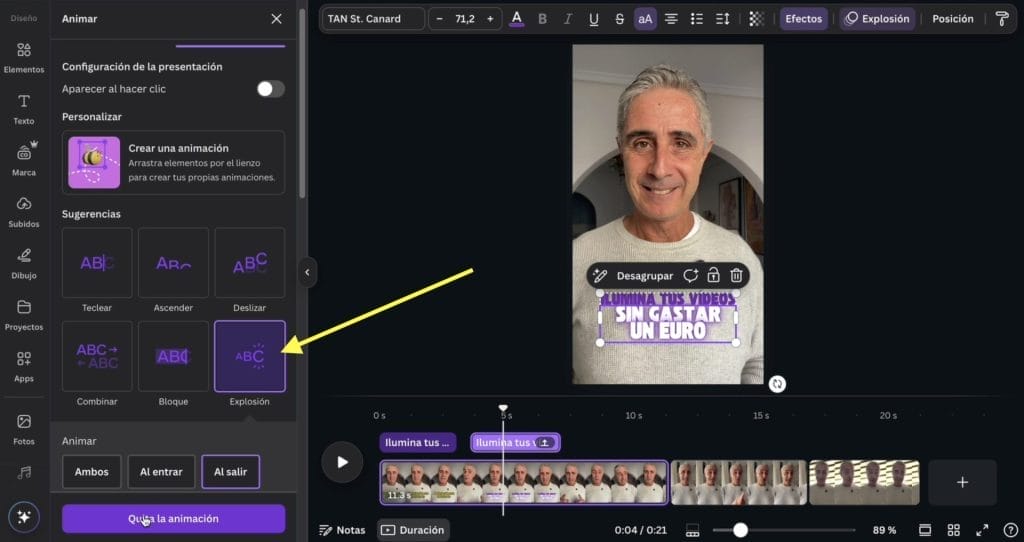Open the TAN St. Canard font dropdown

coord(372,19)
